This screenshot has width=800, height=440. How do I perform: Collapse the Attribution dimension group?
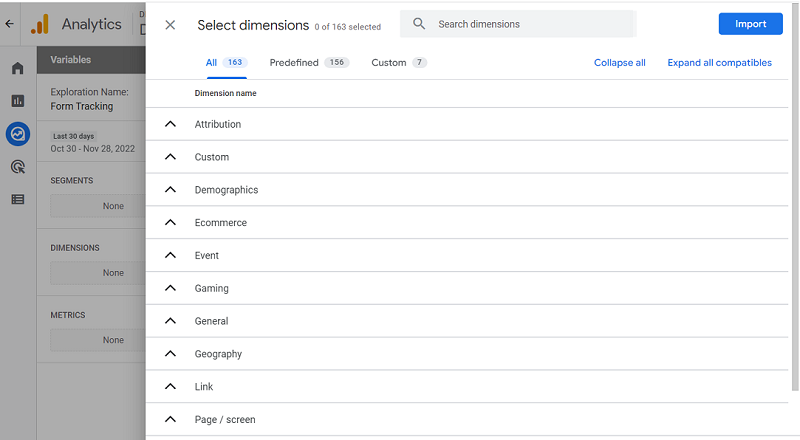(x=171, y=124)
